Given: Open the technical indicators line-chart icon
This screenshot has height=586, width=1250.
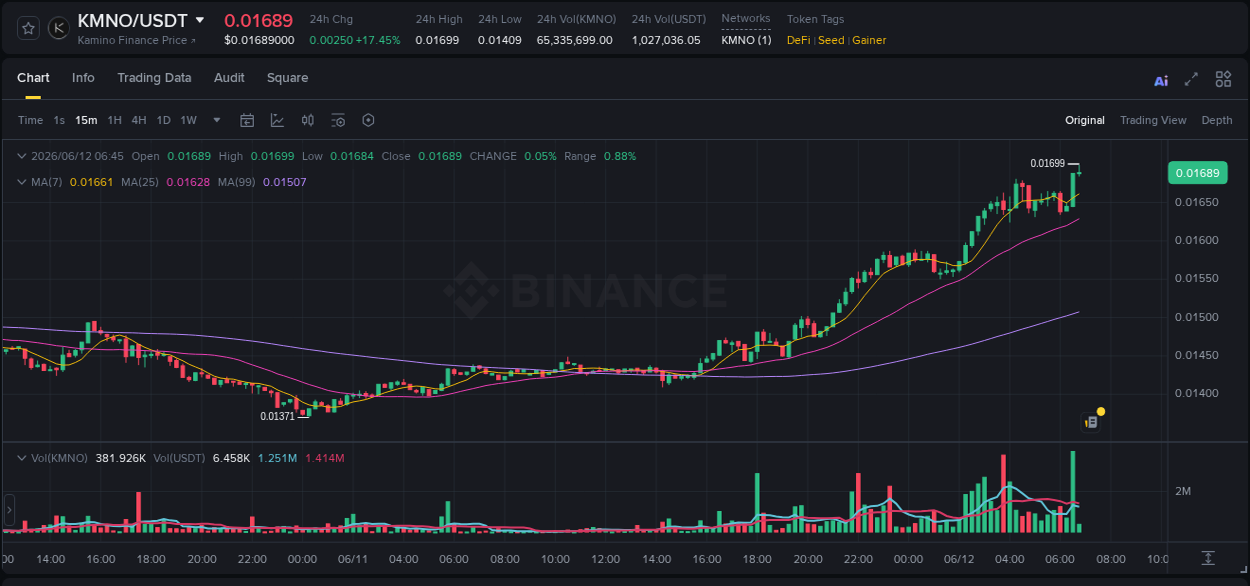Looking at the screenshot, I should pyautogui.click(x=277, y=120).
